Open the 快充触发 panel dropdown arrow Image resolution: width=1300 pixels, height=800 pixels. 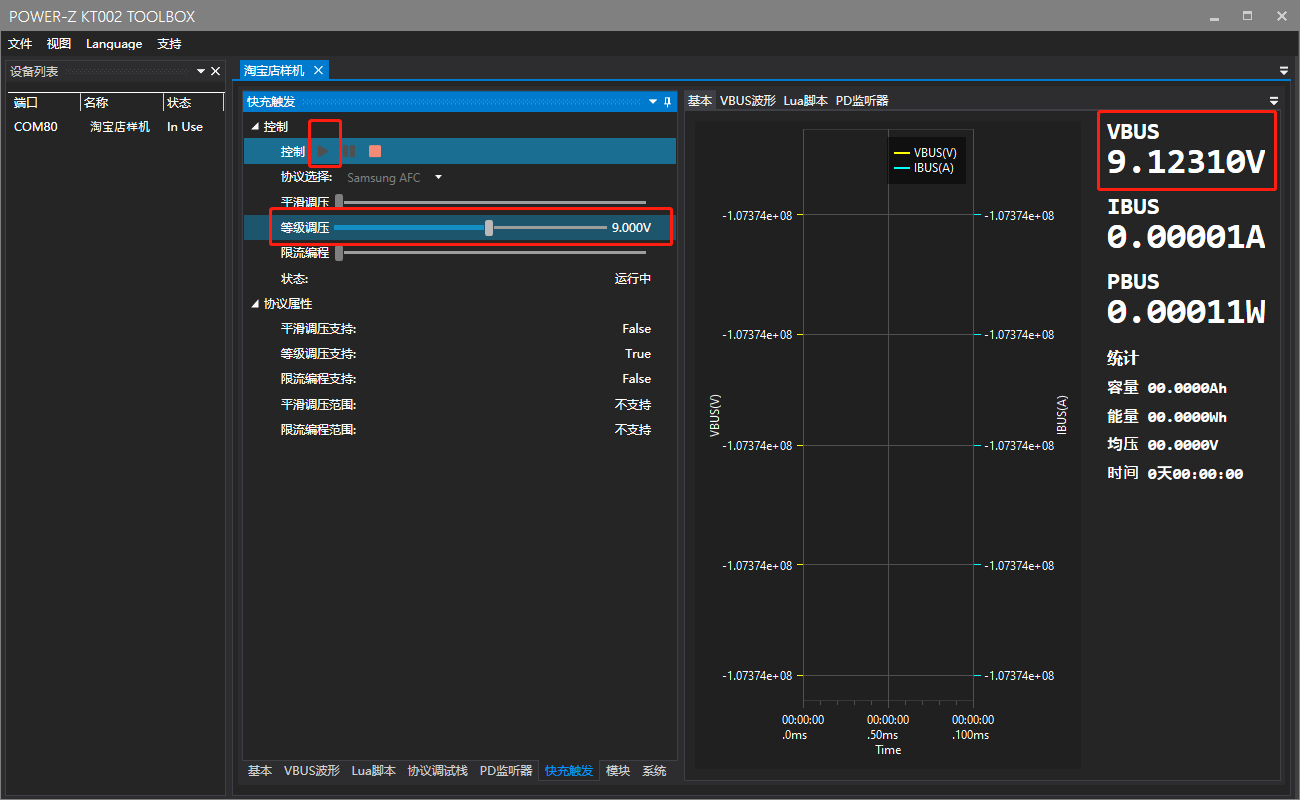(653, 102)
